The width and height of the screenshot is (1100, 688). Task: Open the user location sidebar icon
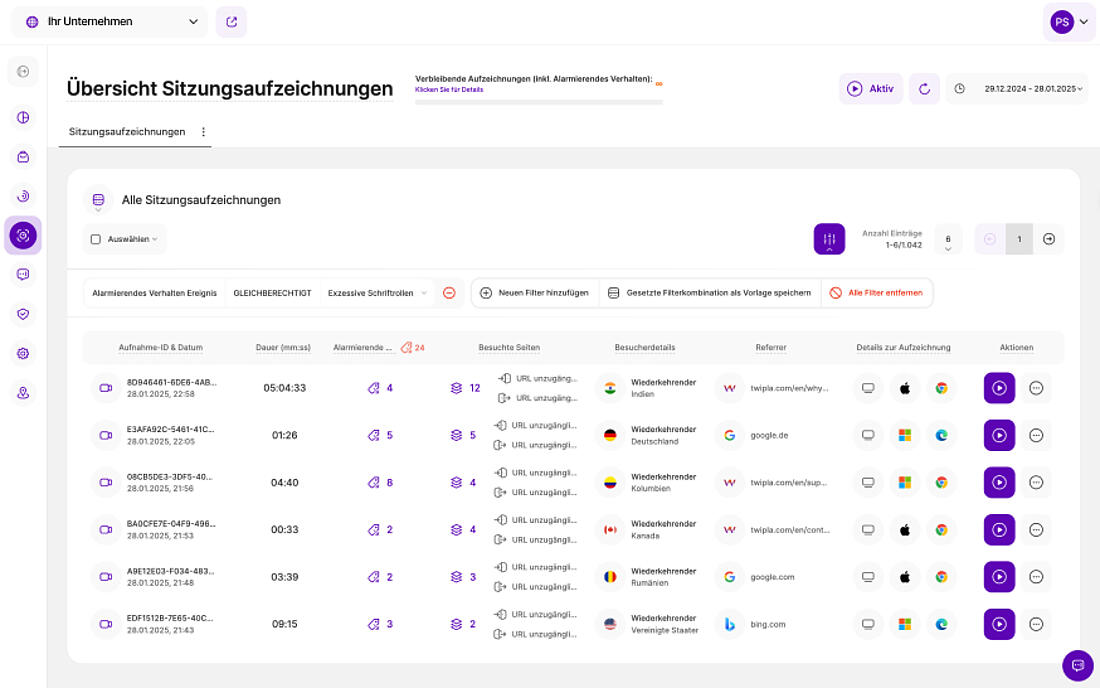click(x=23, y=393)
